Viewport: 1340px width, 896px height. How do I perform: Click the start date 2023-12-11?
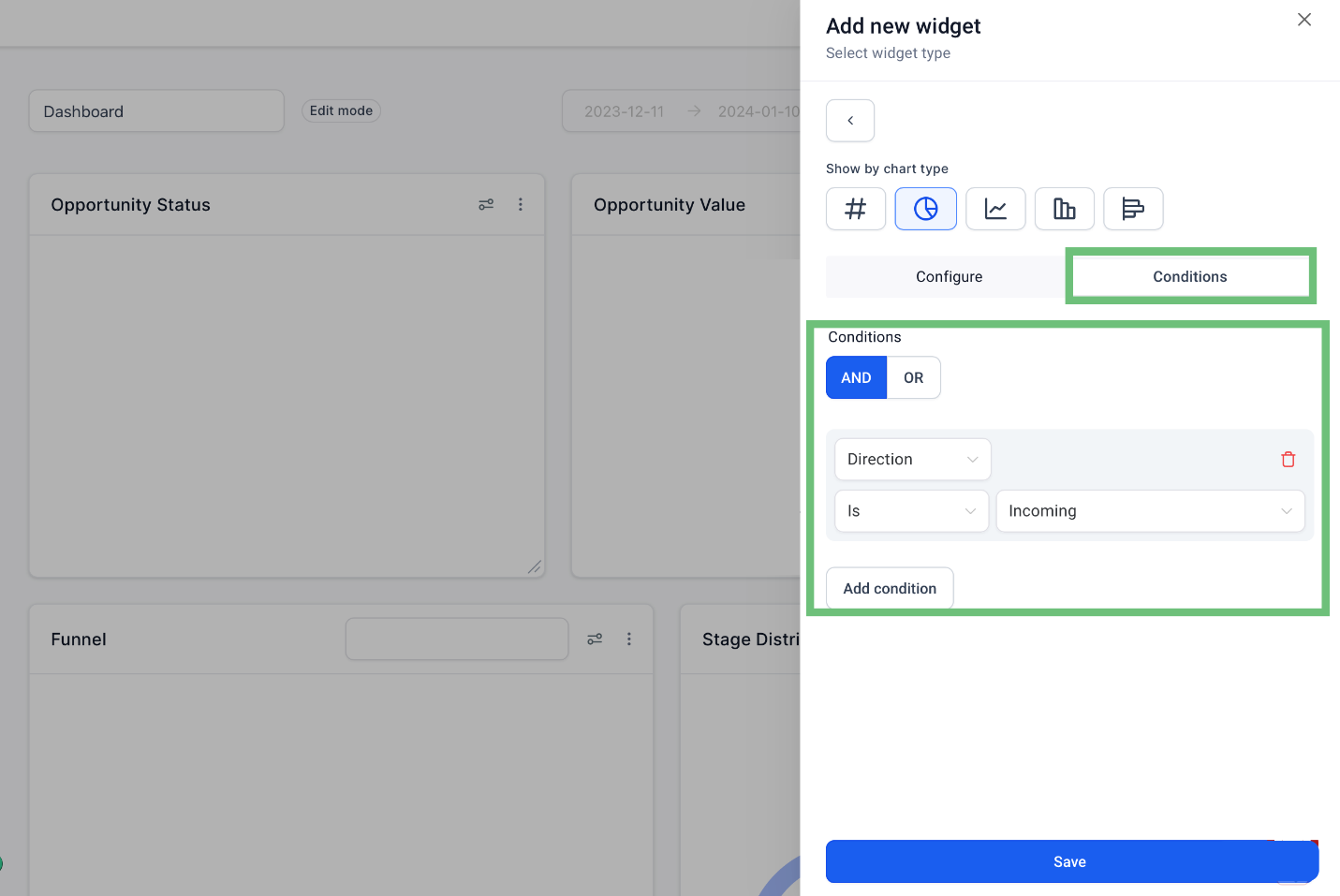tap(625, 111)
